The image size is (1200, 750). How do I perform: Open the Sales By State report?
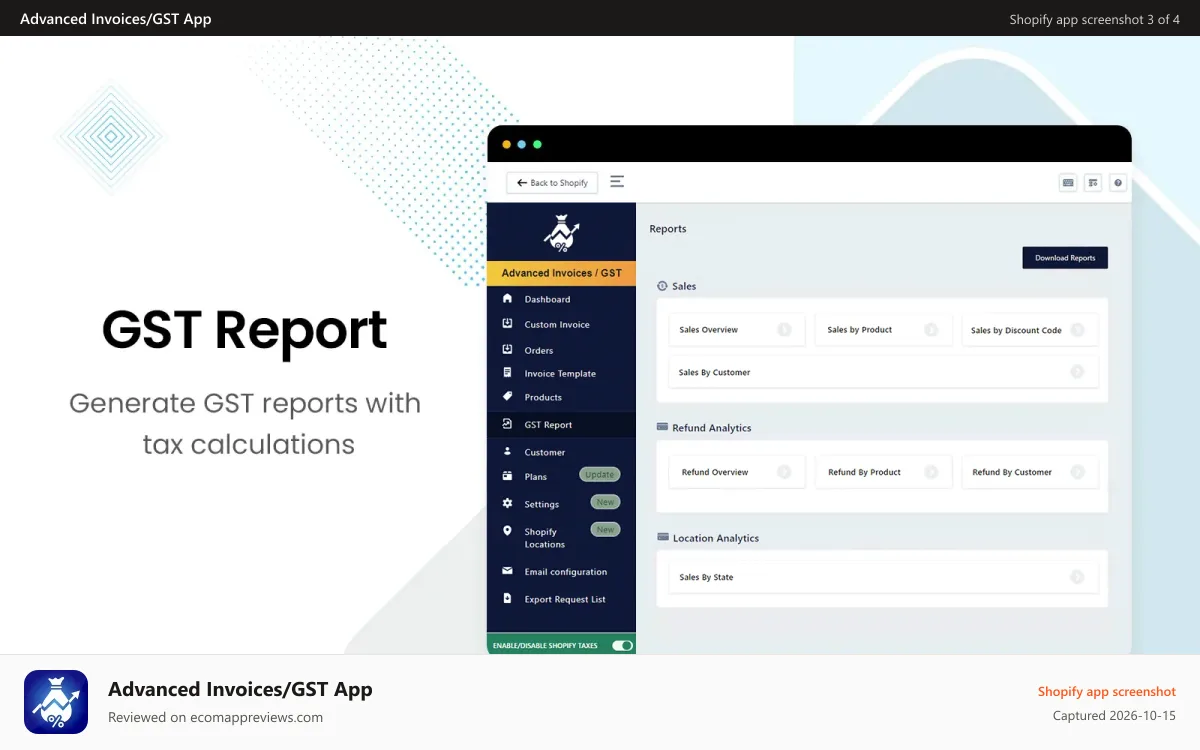tap(883, 576)
